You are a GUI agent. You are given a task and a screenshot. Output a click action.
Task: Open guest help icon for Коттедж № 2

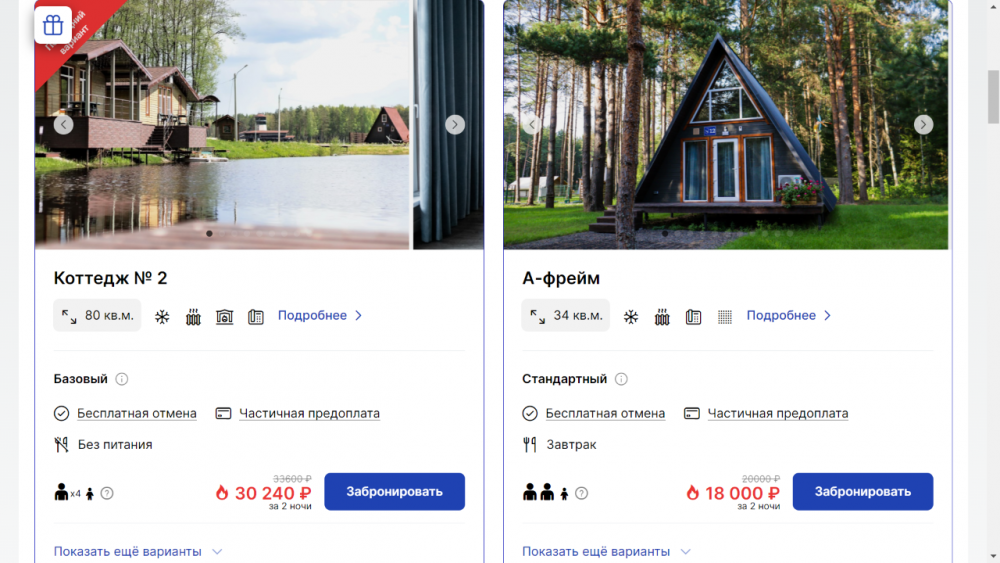tap(107, 494)
